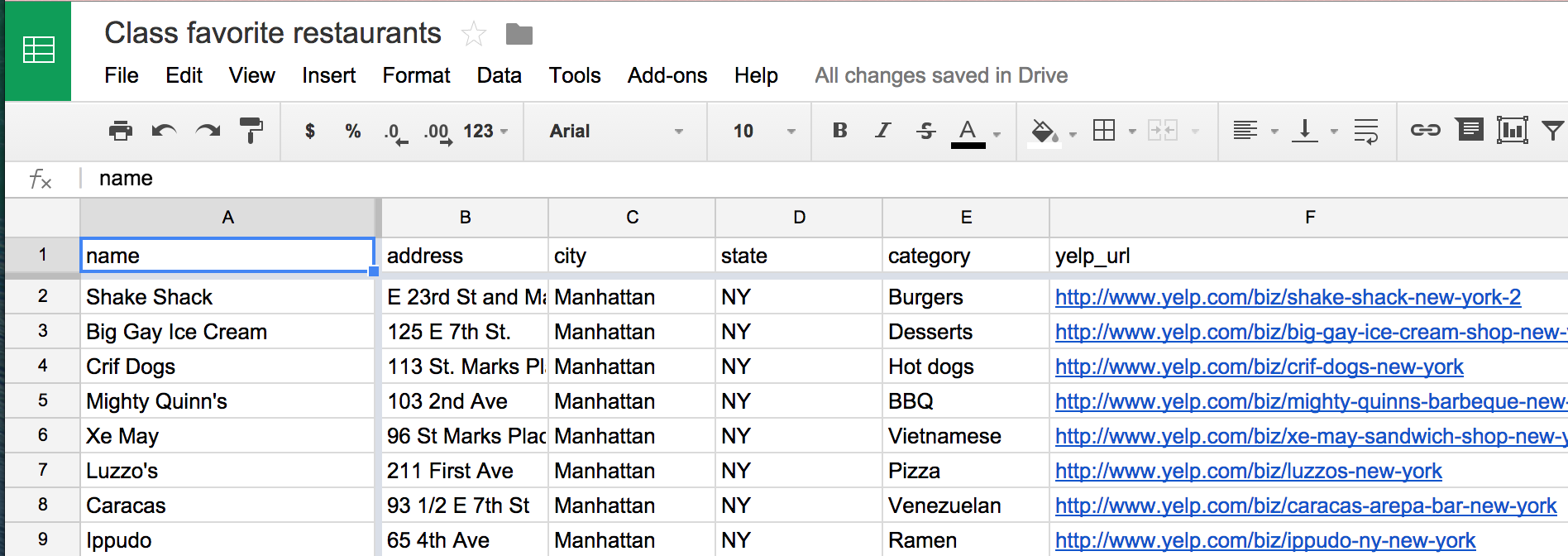This screenshot has height=556, width=1568.
Task: Select the cell containing Big Gay Ice Cream
Action: [x=227, y=332]
